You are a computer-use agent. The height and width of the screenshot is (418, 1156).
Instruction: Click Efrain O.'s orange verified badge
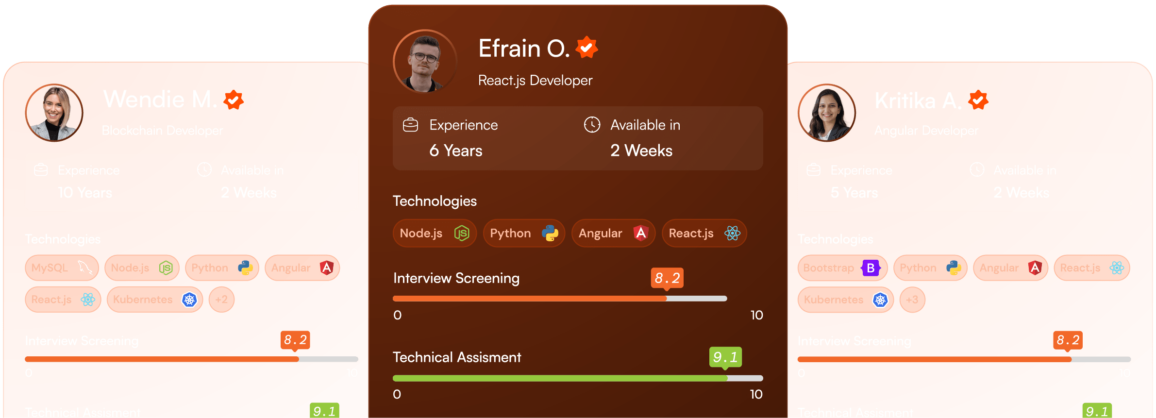coord(586,47)
